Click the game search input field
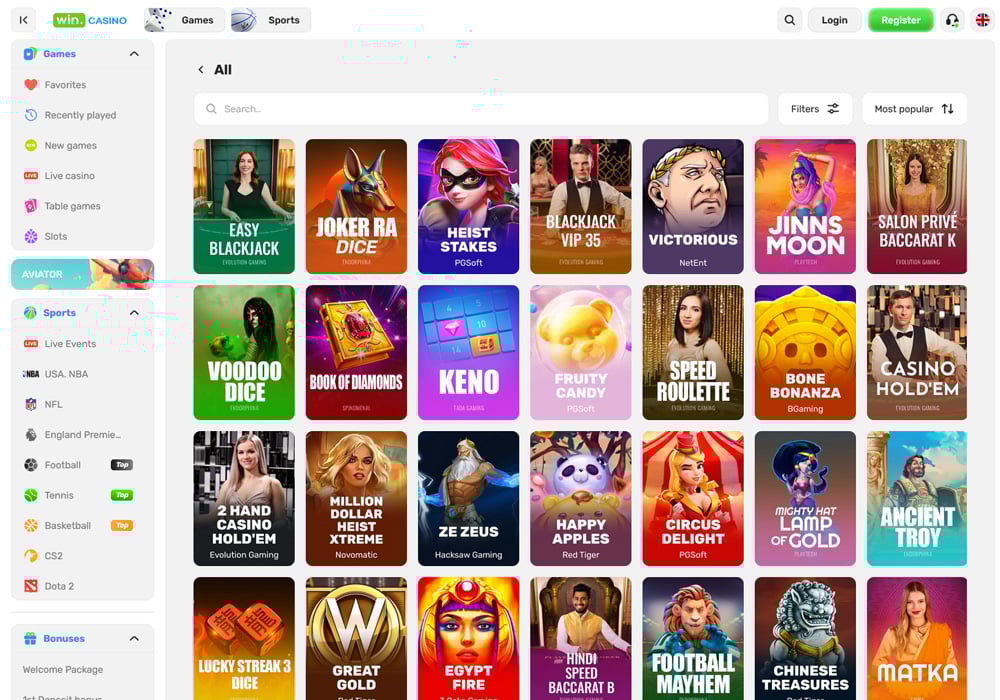1000x700 pixels. pyautogui.click(x=480, y=109)
